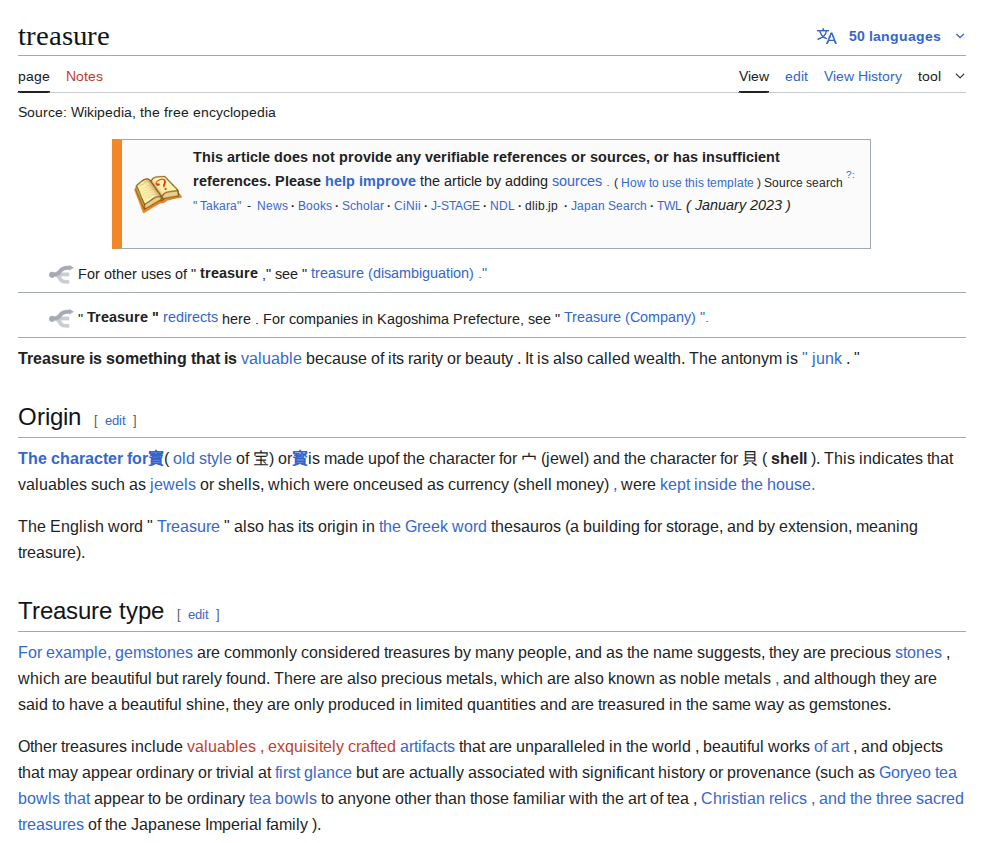Open the Christian relics link
Image resolution: width=986 pixels, height=843 pixels.
pyautogui.click(x=753, y=799)
